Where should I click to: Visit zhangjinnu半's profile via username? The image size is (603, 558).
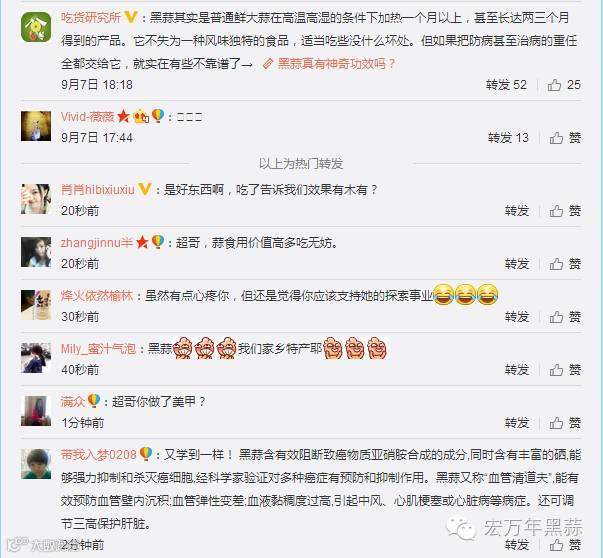pyautogui.click(x=97, y=243)
